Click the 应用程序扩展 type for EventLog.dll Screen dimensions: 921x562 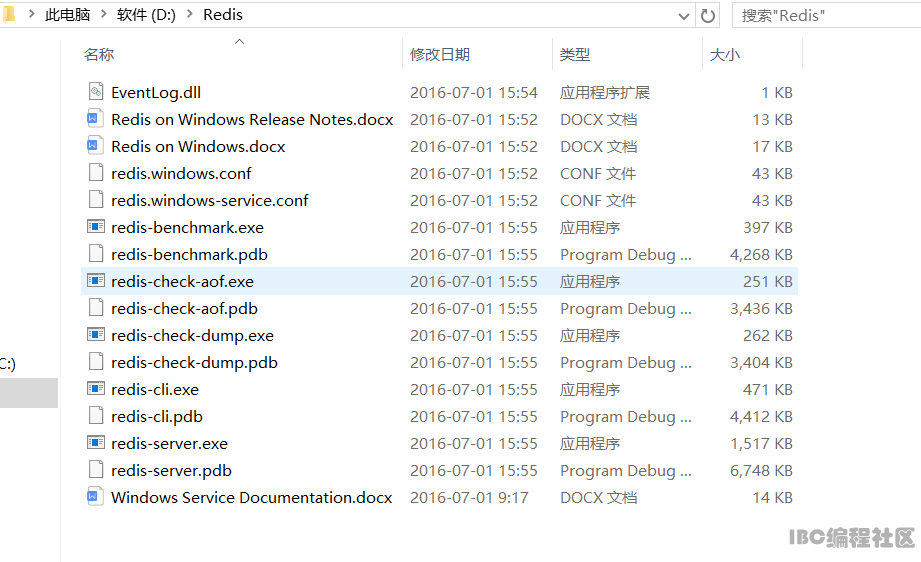coord(605,92)
